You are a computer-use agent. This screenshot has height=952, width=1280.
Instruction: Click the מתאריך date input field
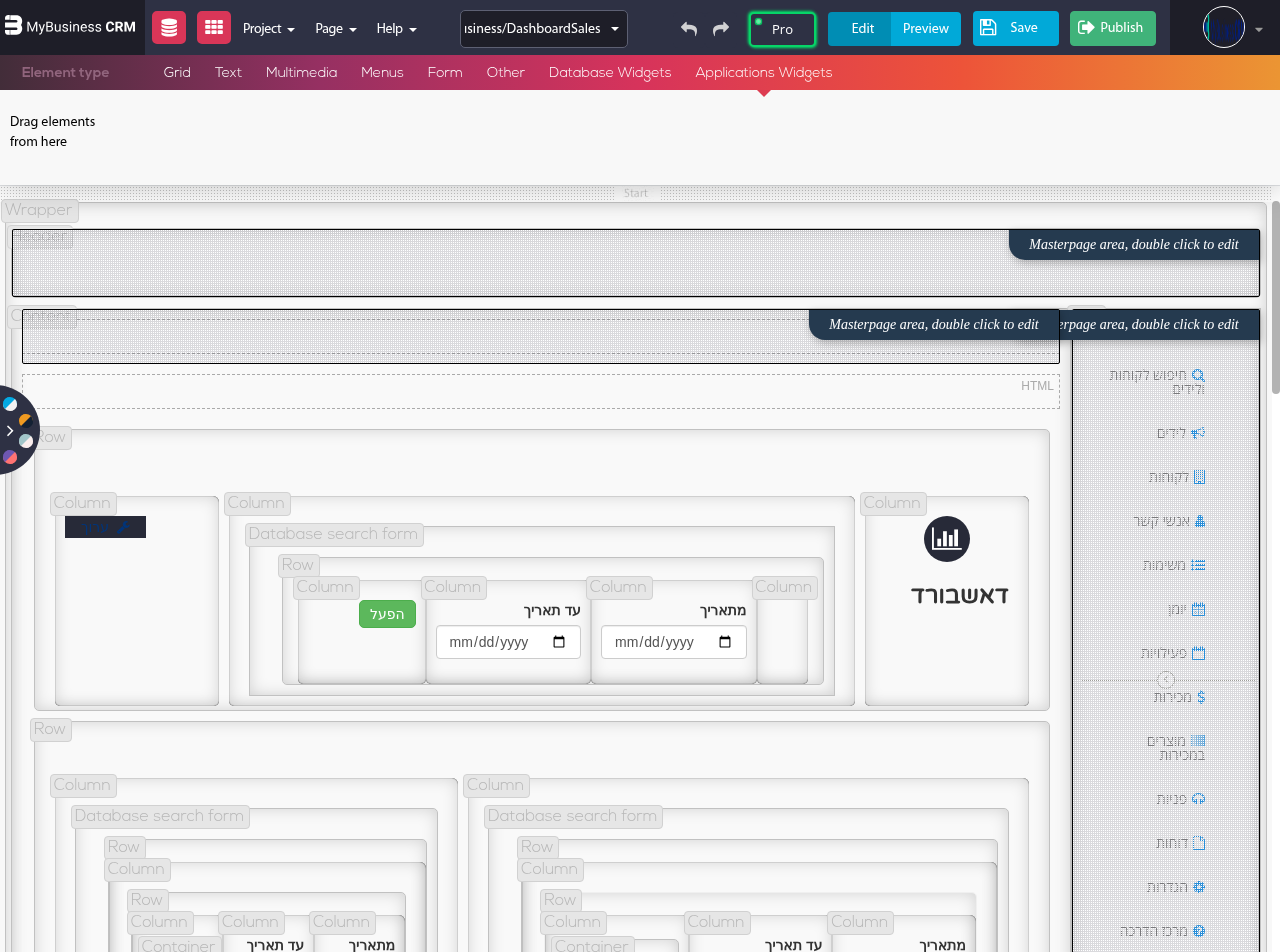pos(673,642)
